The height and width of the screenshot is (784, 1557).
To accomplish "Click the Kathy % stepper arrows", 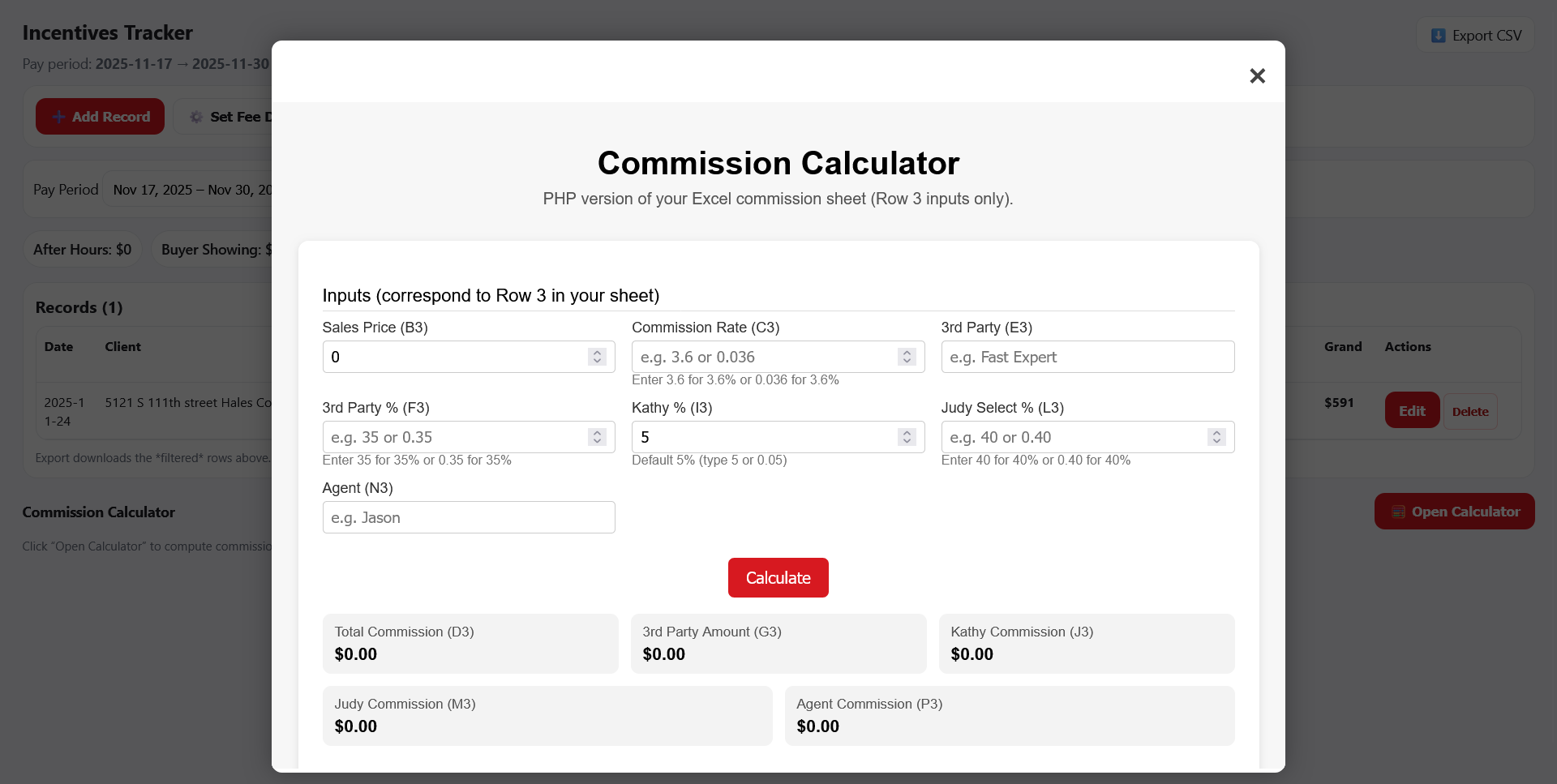I will coord(907,437).
